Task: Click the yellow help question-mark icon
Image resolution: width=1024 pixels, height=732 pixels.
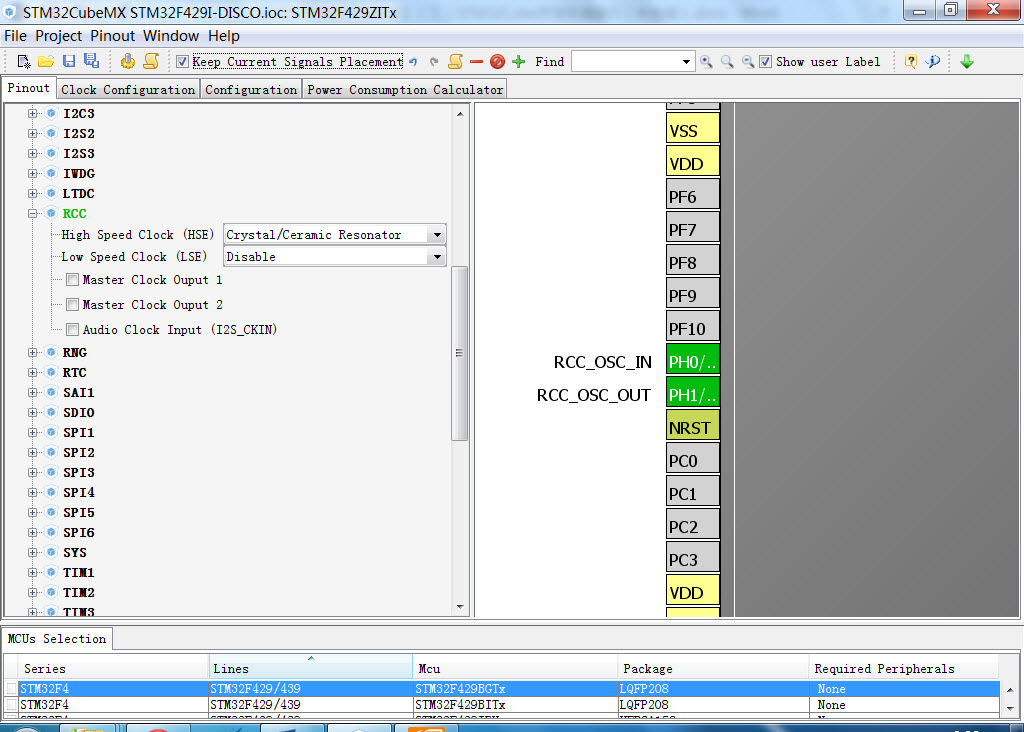Action: point(910,61)
